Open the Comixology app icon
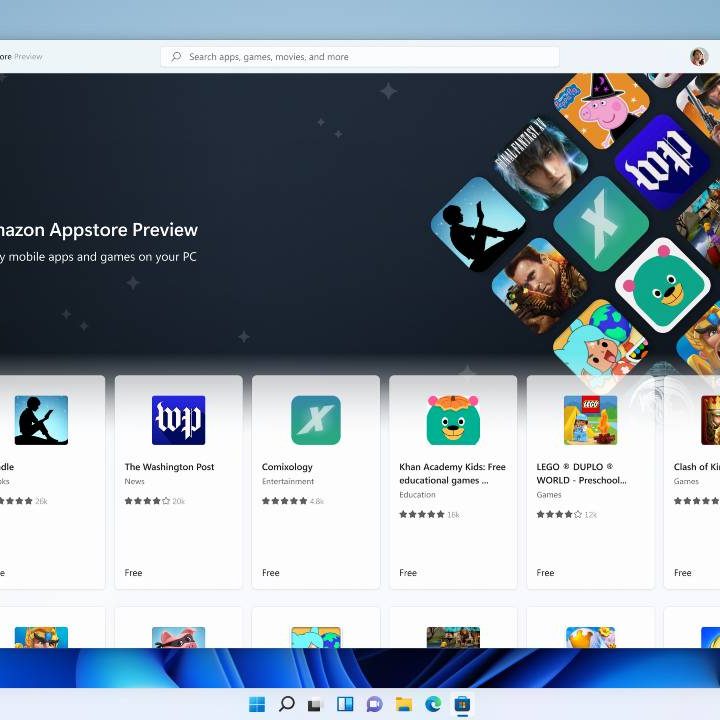720x720 pixels. (x=316, y=420)
